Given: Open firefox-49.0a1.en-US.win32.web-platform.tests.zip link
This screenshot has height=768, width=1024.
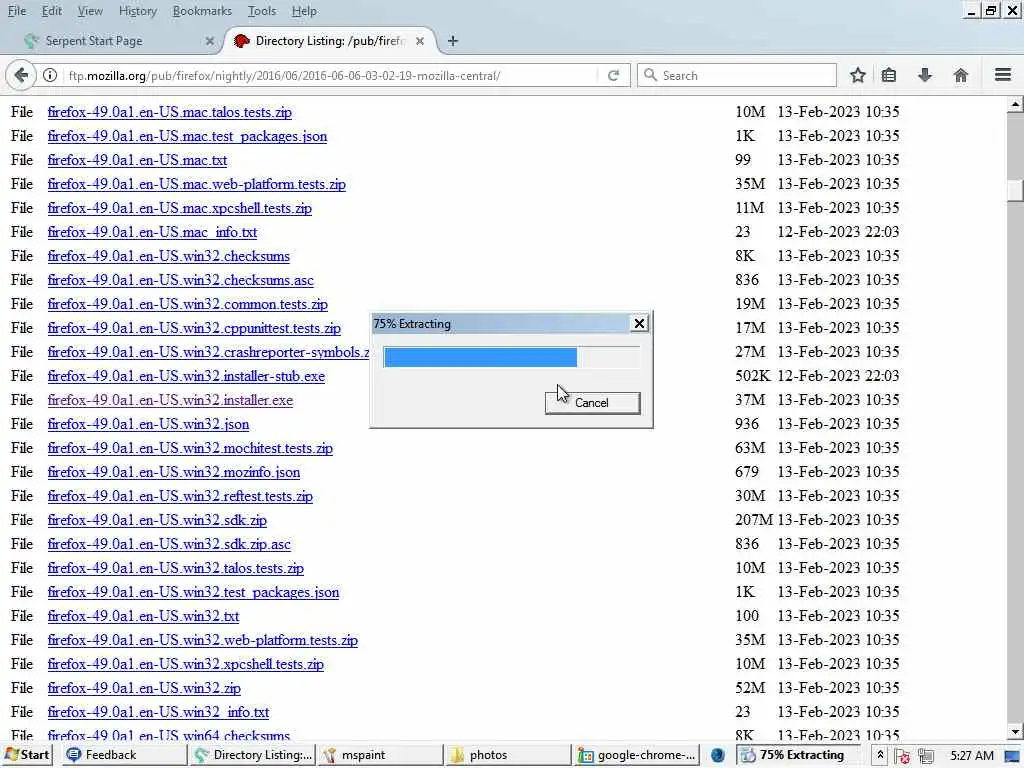Looking at the screenshot, I should pos(202,641).
